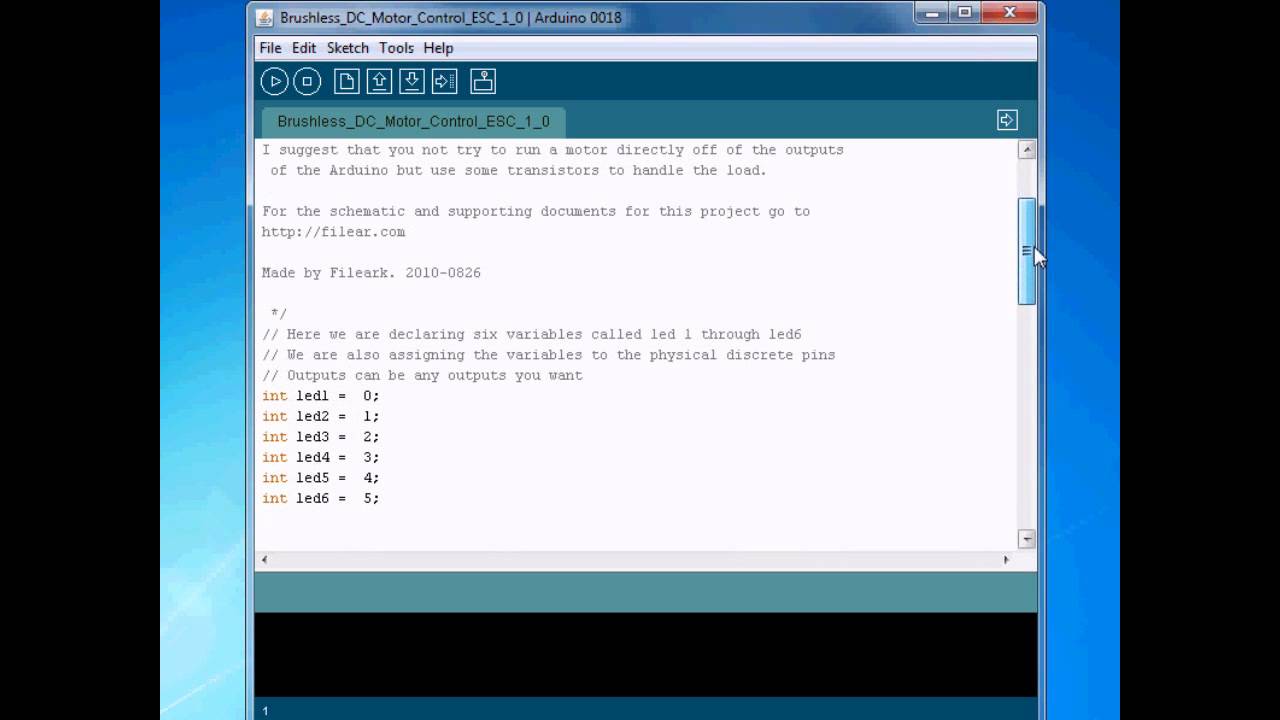Click the Upload to board icon

[x=445, y=82]
